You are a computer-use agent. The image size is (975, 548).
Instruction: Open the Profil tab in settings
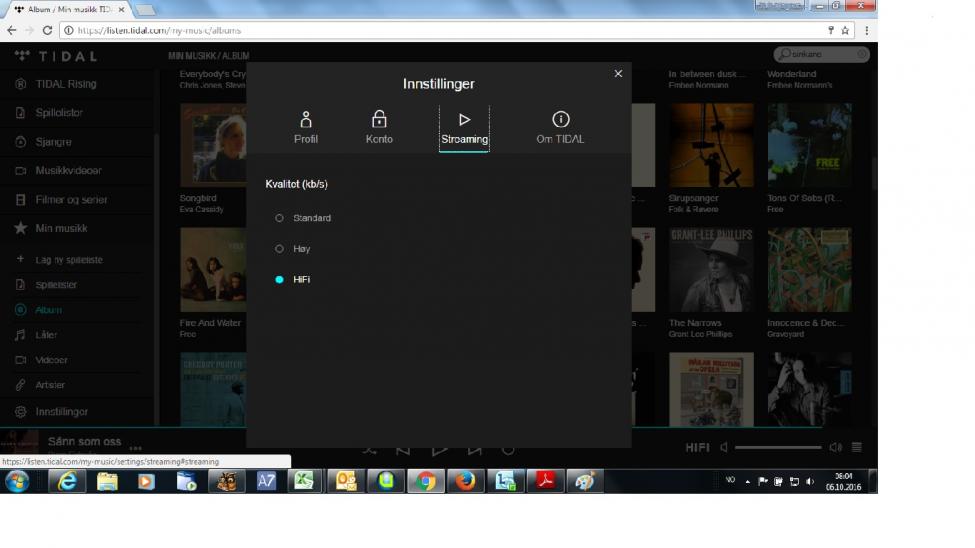coord(305,128)
